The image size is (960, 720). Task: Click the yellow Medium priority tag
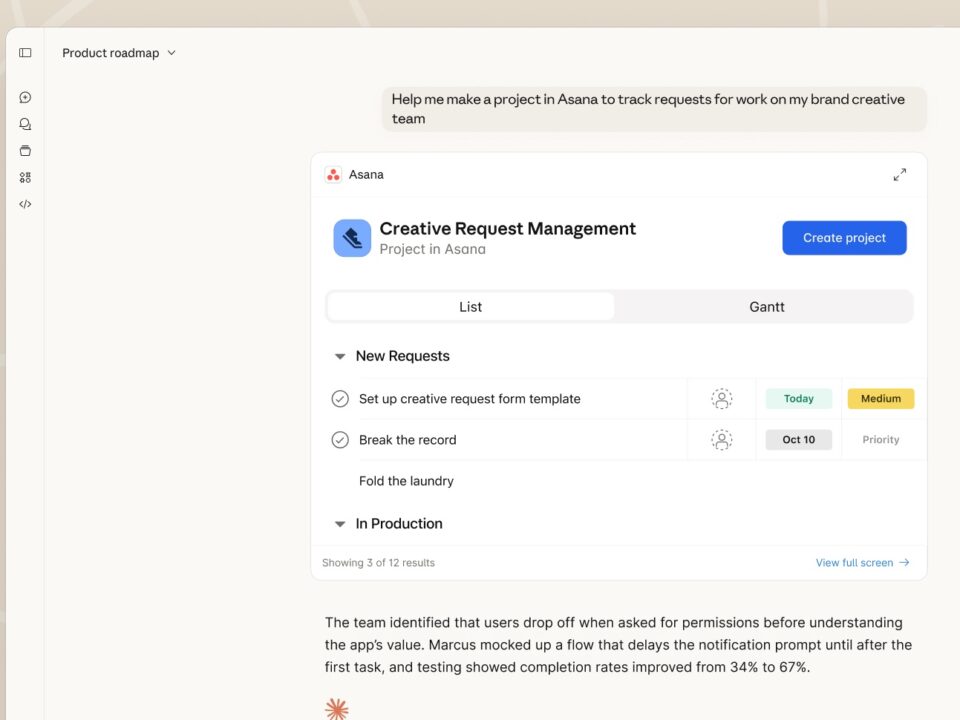(880, 399)
